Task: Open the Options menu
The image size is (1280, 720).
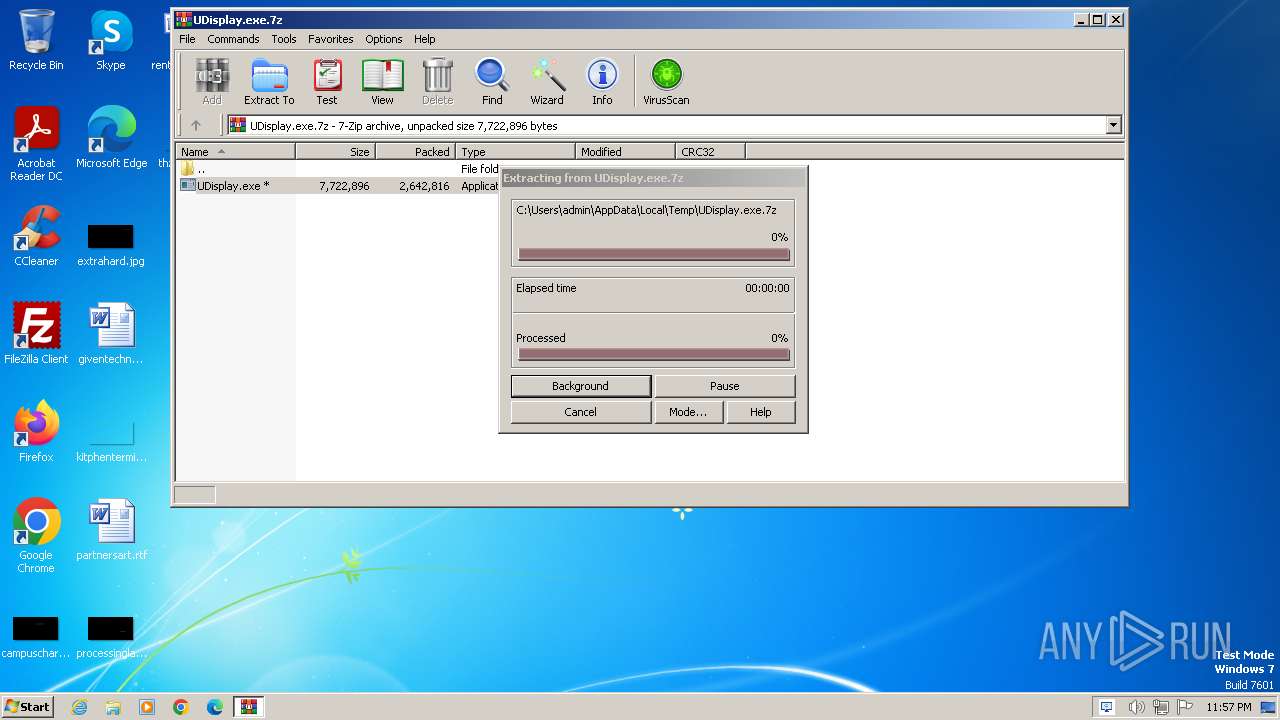Action: click(x=384, y=39)
